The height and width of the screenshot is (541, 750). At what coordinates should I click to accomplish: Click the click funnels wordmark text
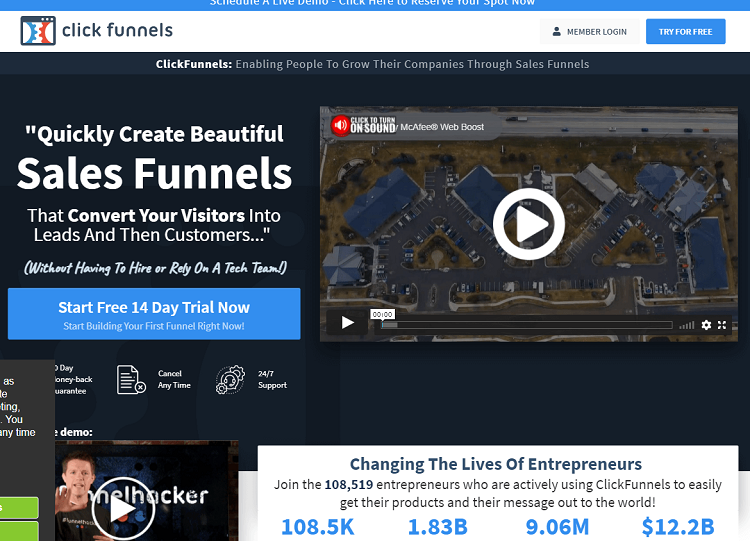(117, 30)
